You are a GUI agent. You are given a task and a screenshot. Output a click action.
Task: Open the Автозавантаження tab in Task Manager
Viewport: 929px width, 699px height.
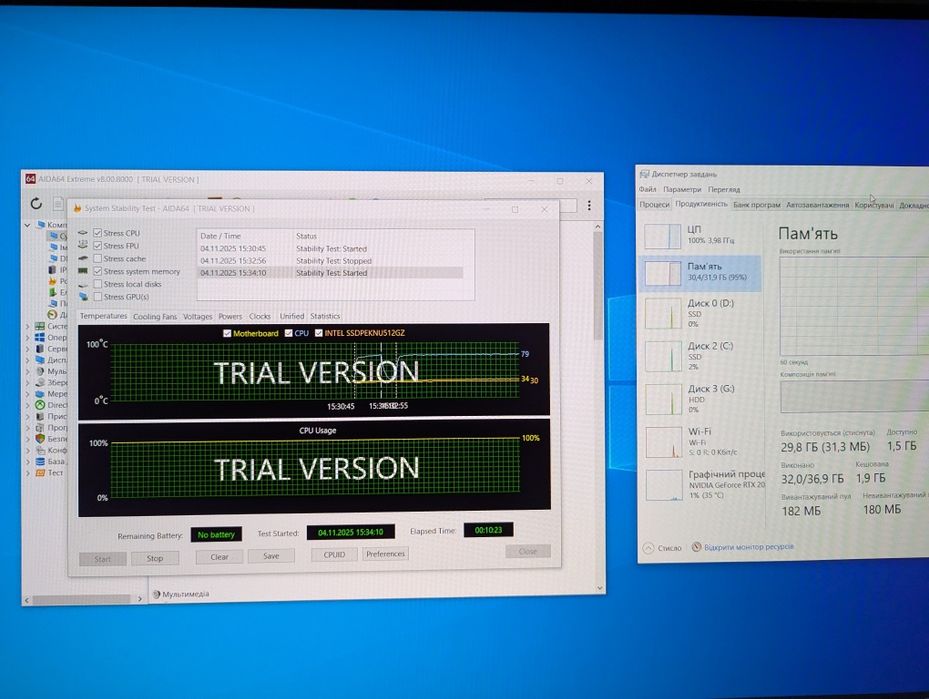click(x=817, y=205)
